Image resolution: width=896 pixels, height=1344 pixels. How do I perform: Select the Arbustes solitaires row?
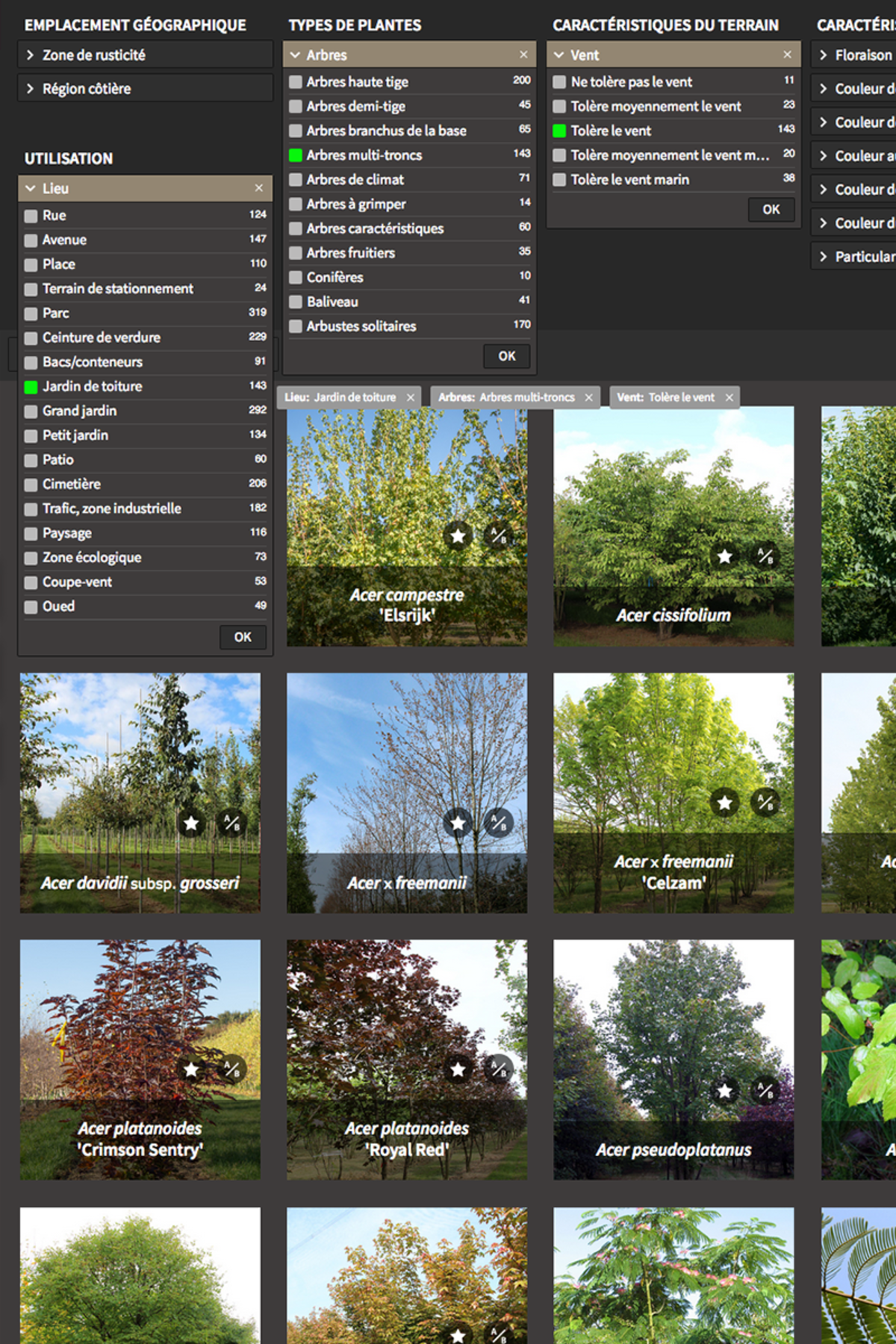[x=409, y=326]
